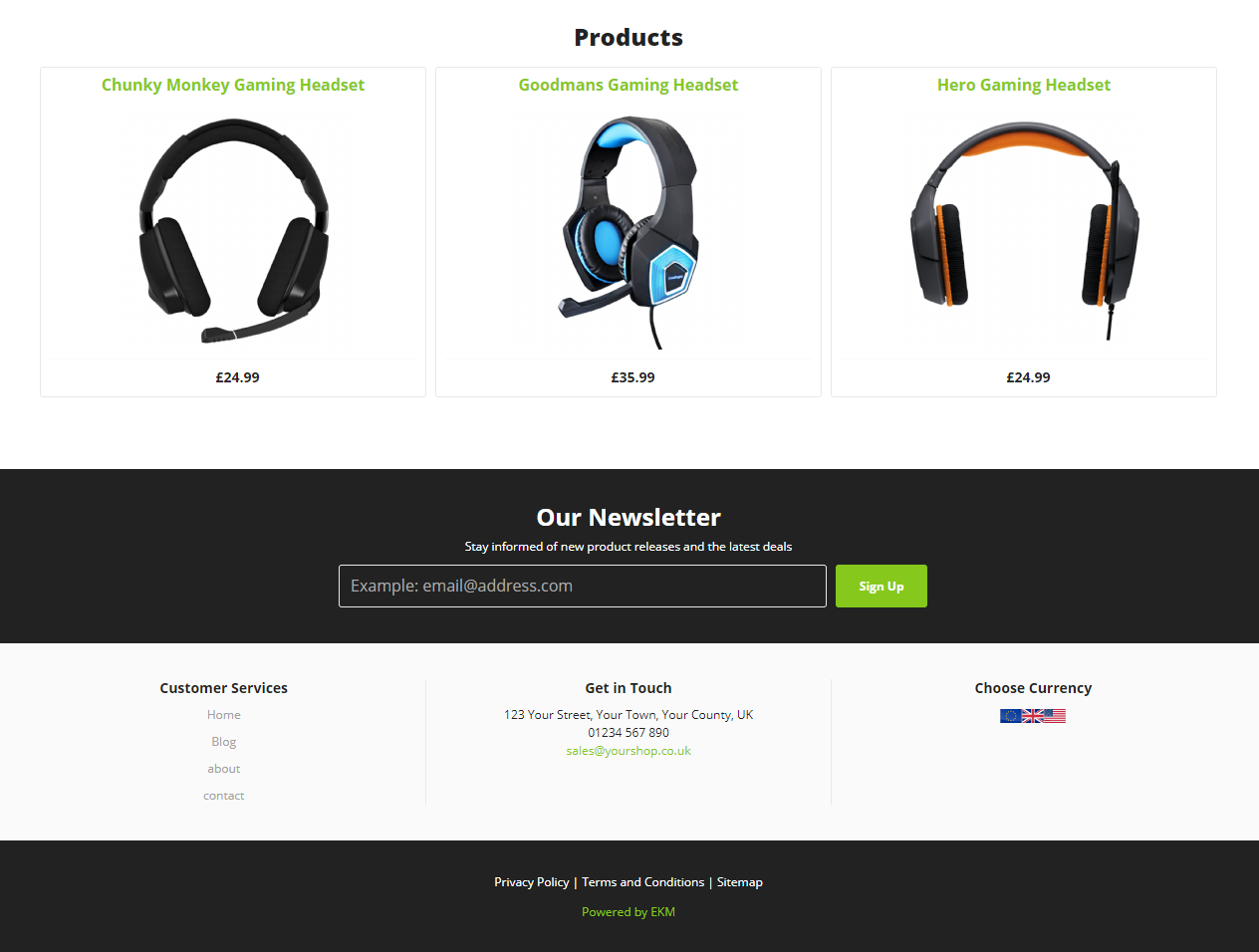The image size is (1259, 952).
Task: Visit the Blog footer link
Action: coord(224,742)
